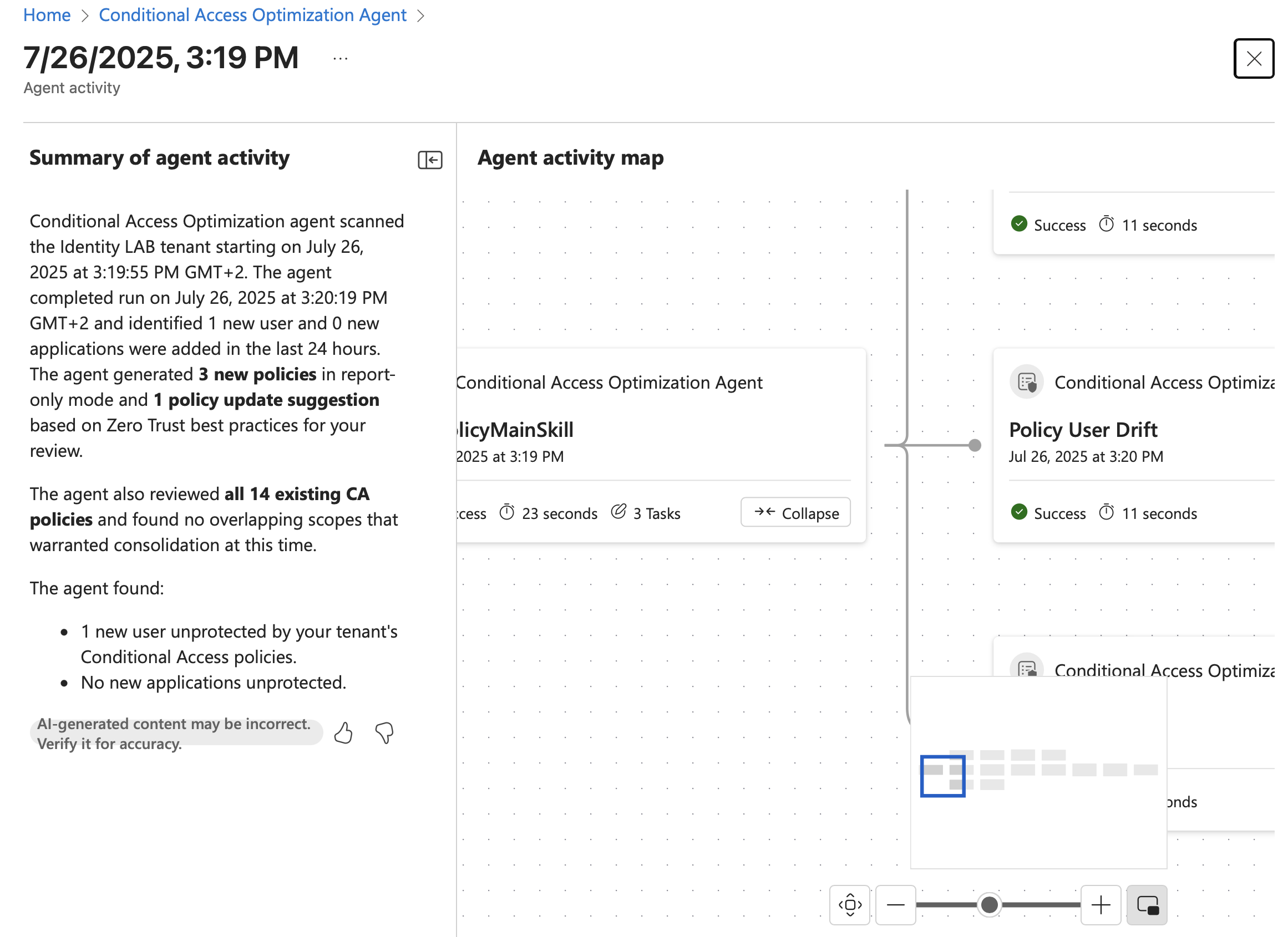
Task: Close the agent activity pane
Action: pyautogui.click(x=1254, y=58)
